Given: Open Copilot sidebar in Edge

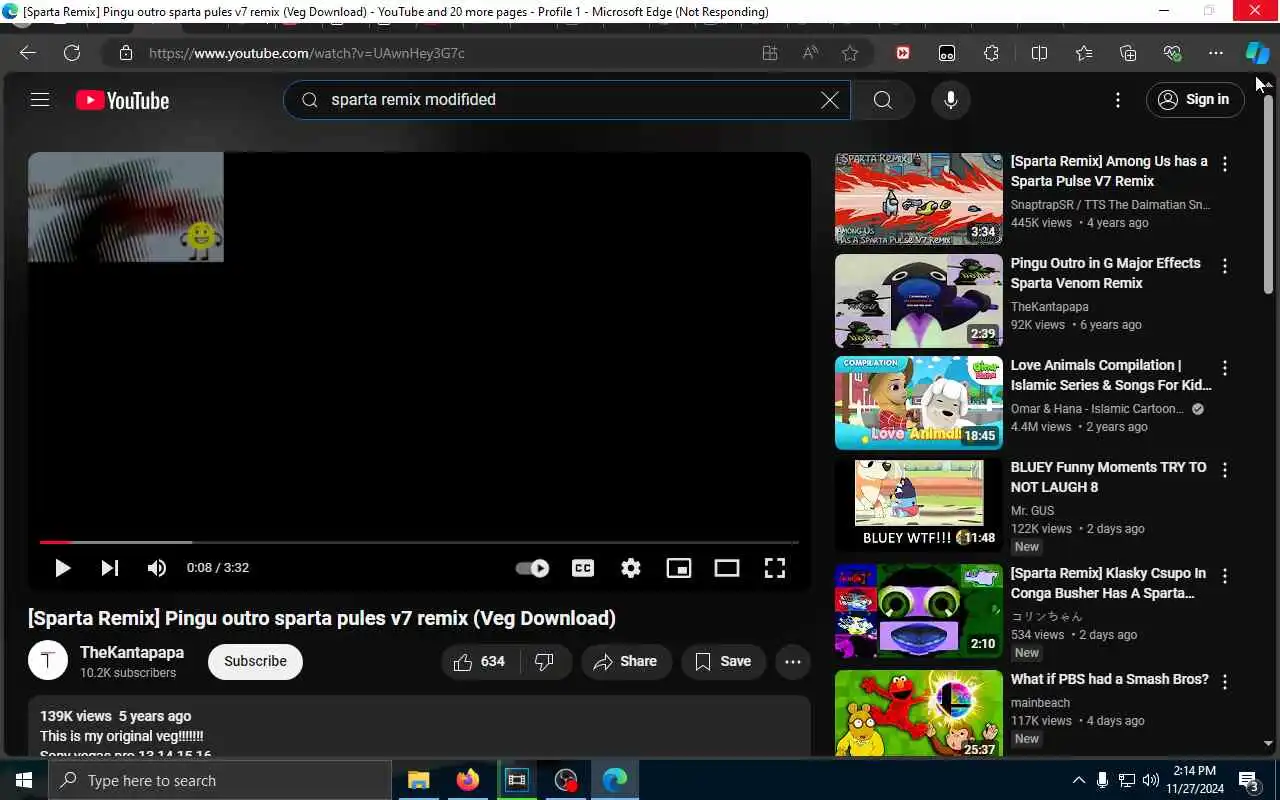Looking at the screenshot, I should (1257, 53).
